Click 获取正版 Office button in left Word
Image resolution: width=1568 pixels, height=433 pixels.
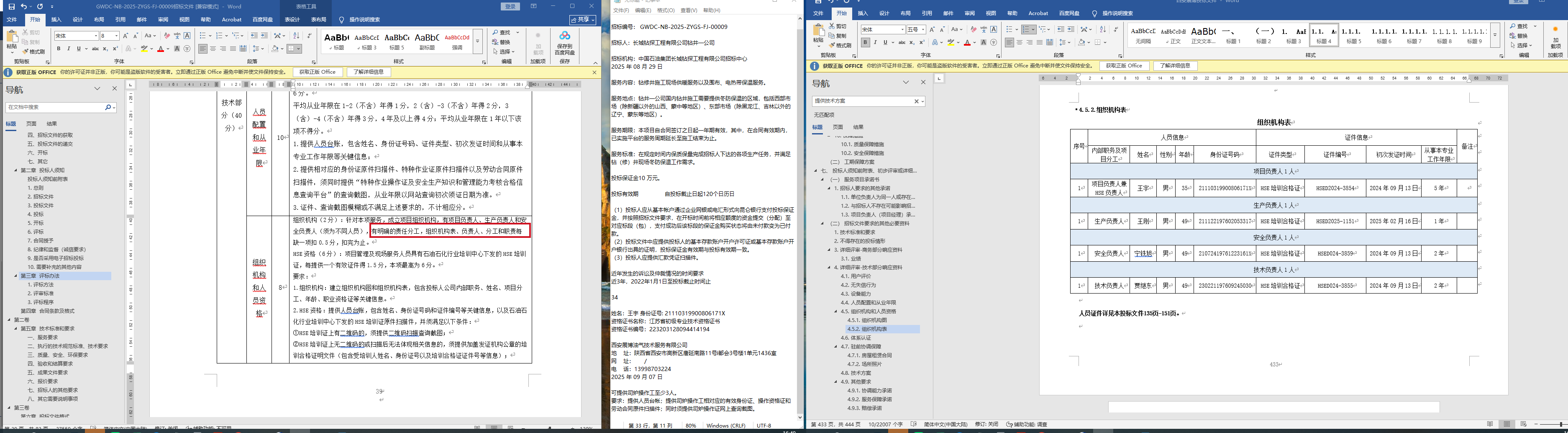(x=317, y=72)
